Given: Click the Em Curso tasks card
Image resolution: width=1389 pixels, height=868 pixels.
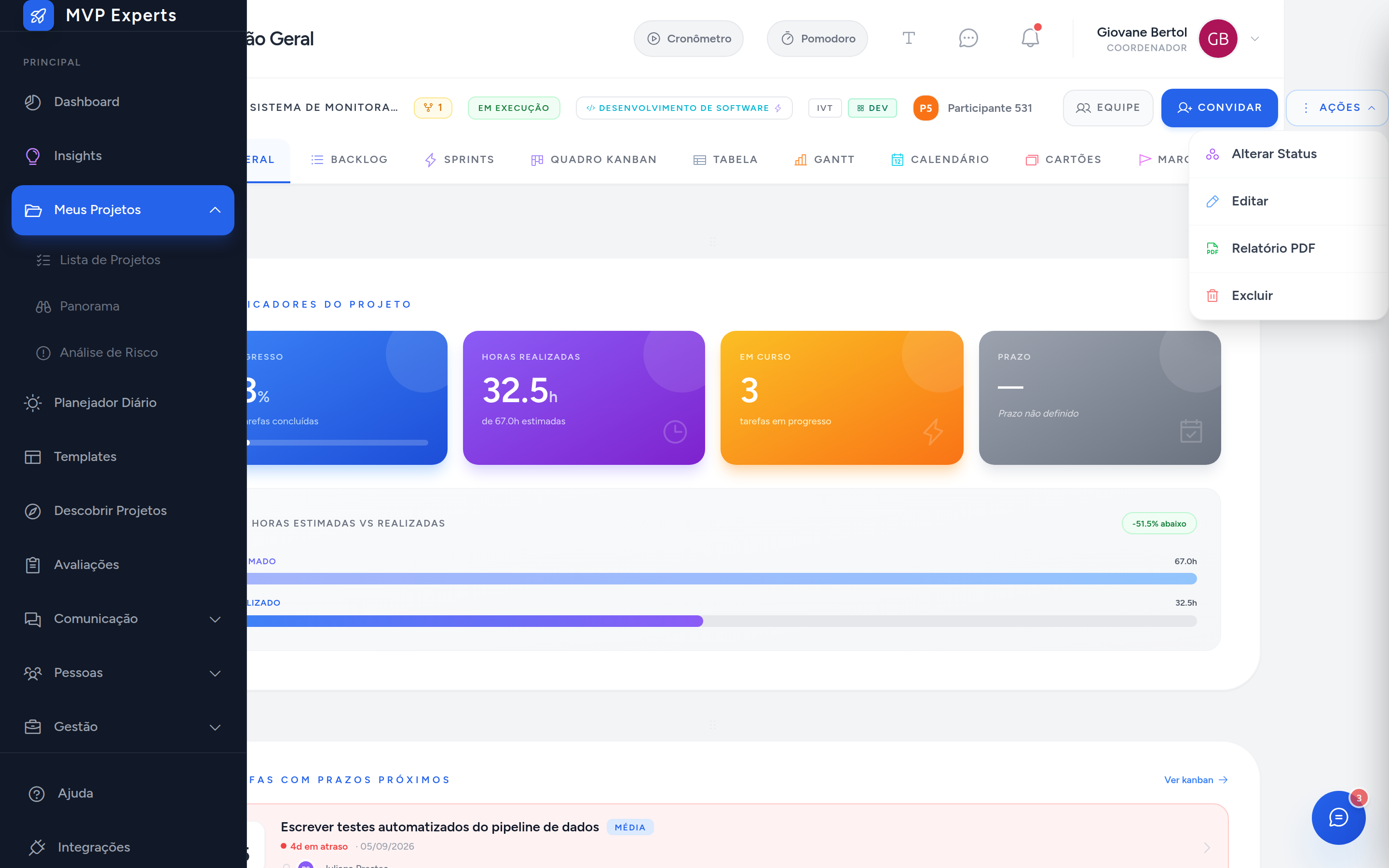Looking at the screenshot, I should point(842,397).
